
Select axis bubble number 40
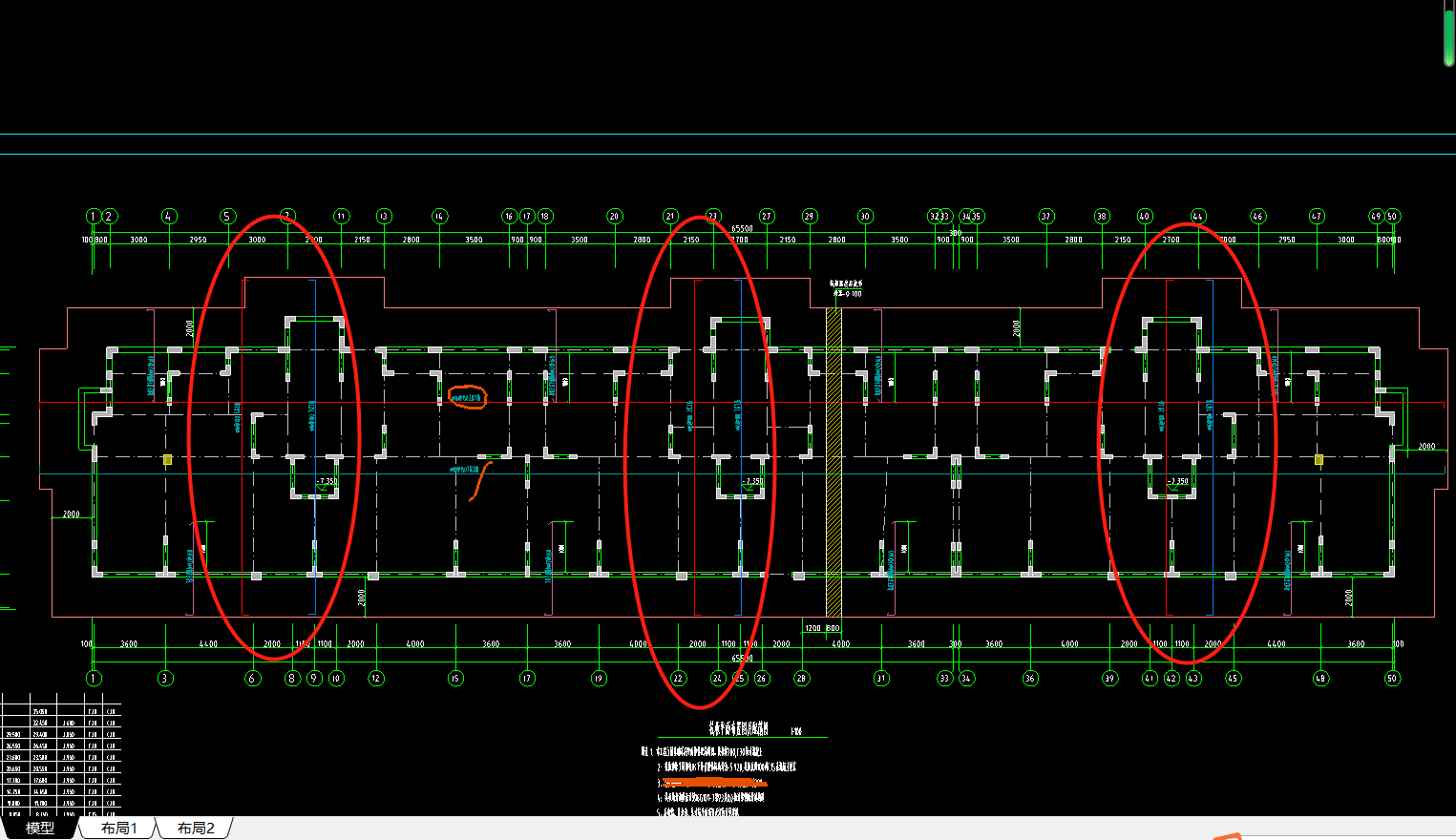1145,217
